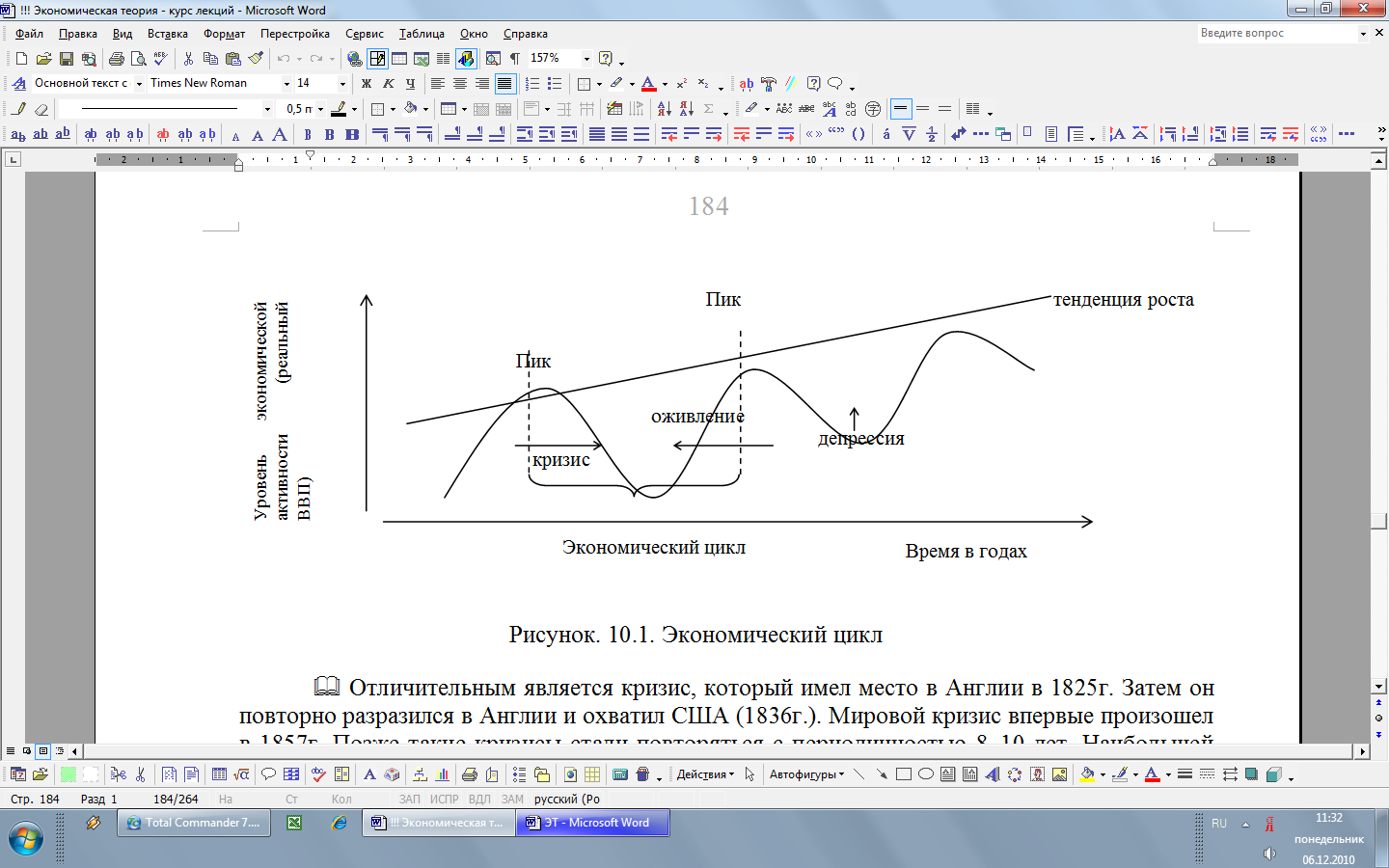Click the Numbered list icon
The image size is (1389, 868).
(x=532, y=84)
